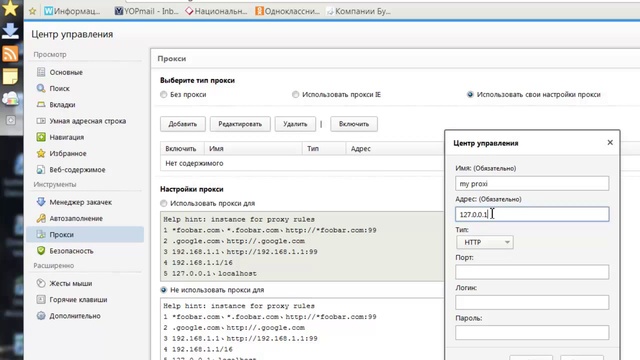Open yellow notes icon in left sidebar
The image size is (640, 360).
tap(10, 76)
